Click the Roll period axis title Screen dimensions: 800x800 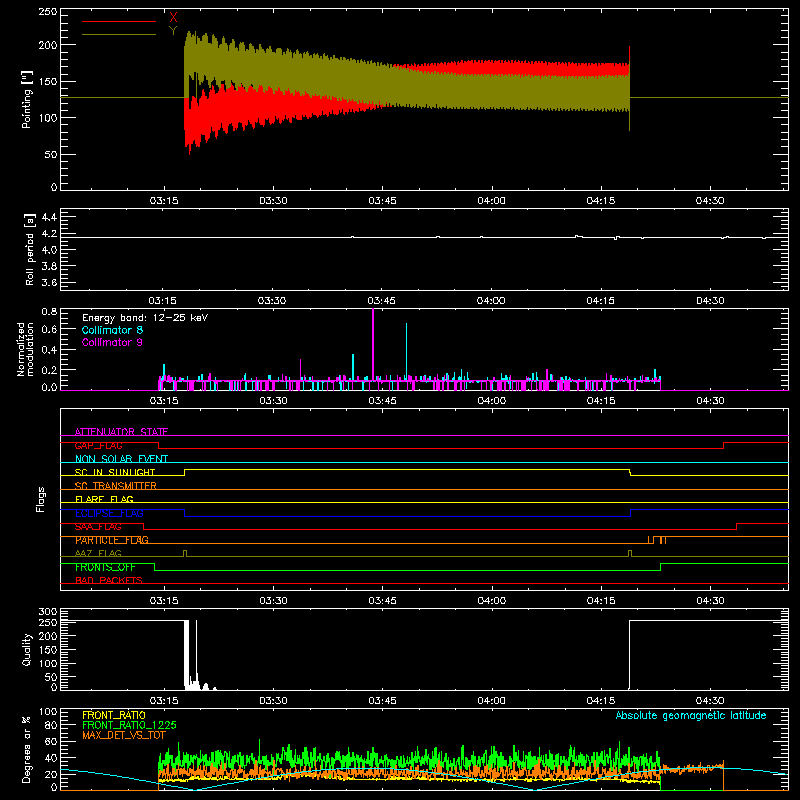click(29, 249)
